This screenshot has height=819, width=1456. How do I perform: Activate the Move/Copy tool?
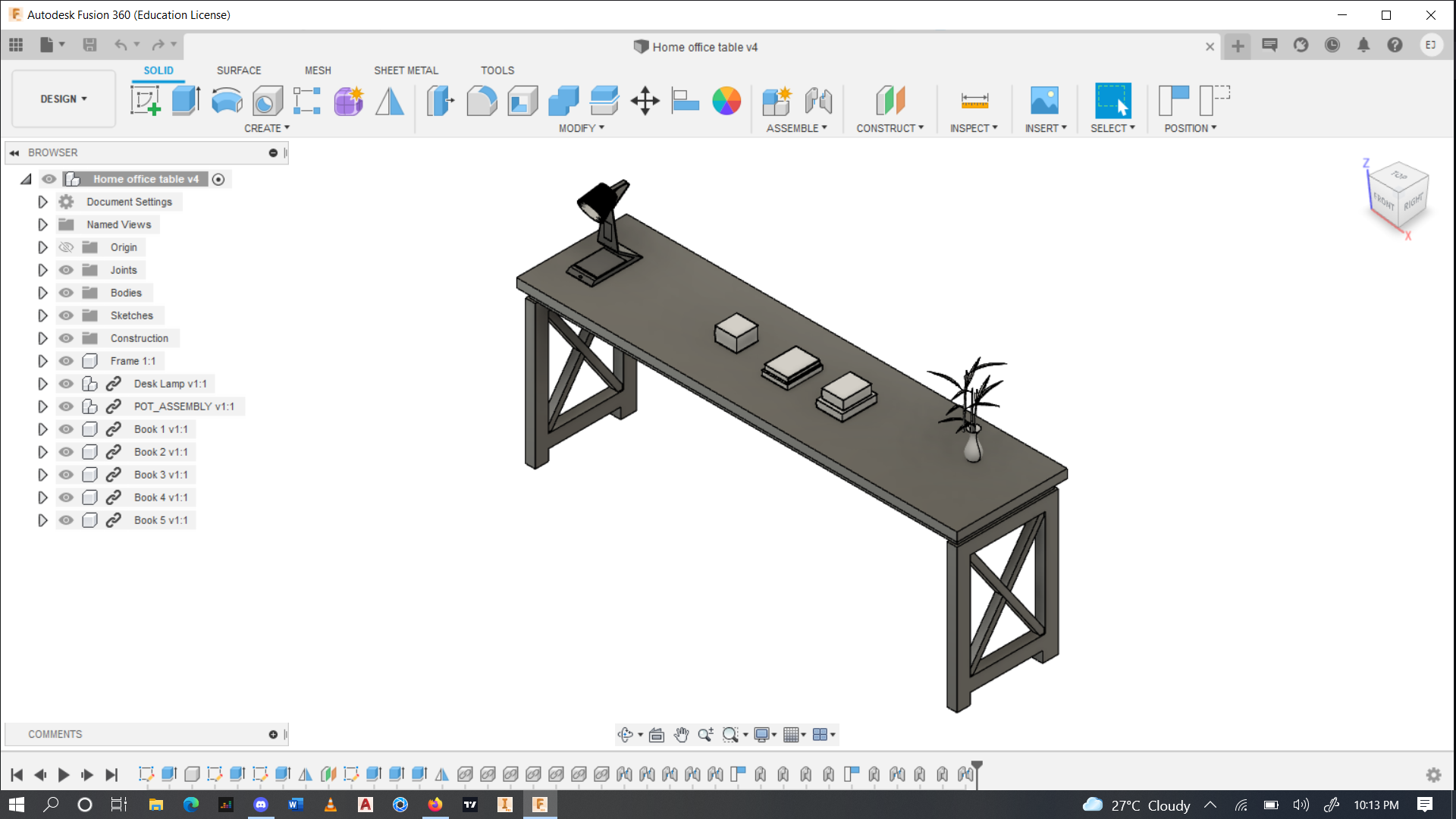coord(645,100)
